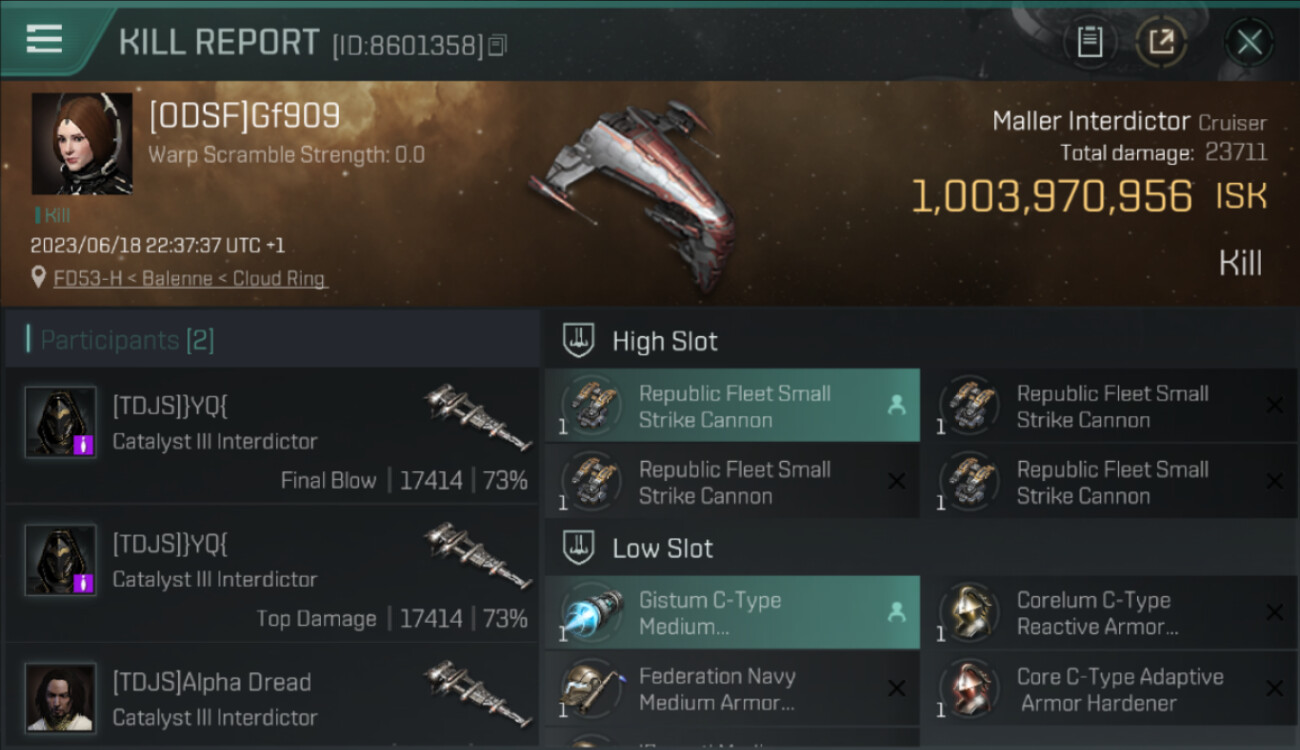Click the Core C-Type Adaptive Armor Hardener icon
The width and height of the screenshot is (1300, 750).
click(970, 689)
